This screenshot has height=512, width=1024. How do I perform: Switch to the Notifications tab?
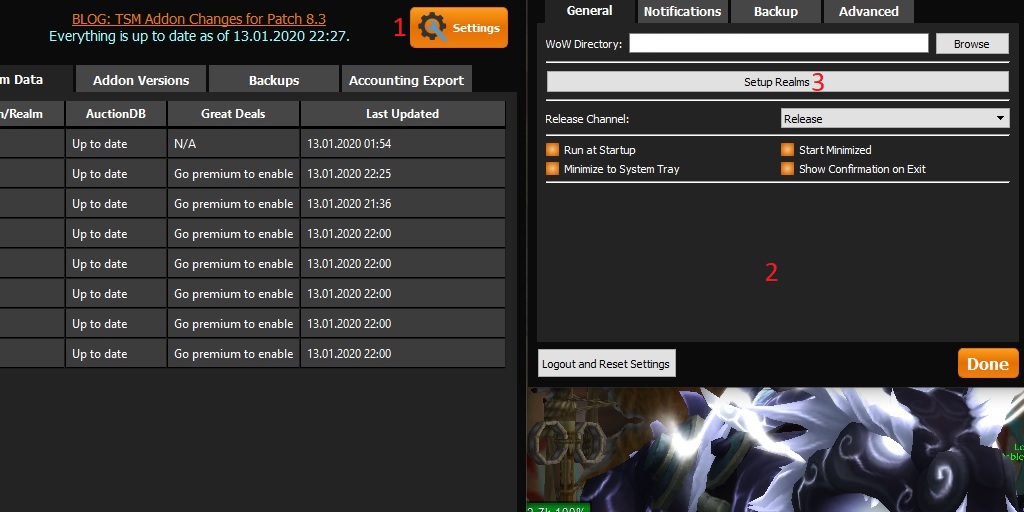pyautogui.click(x=682, y=12)
